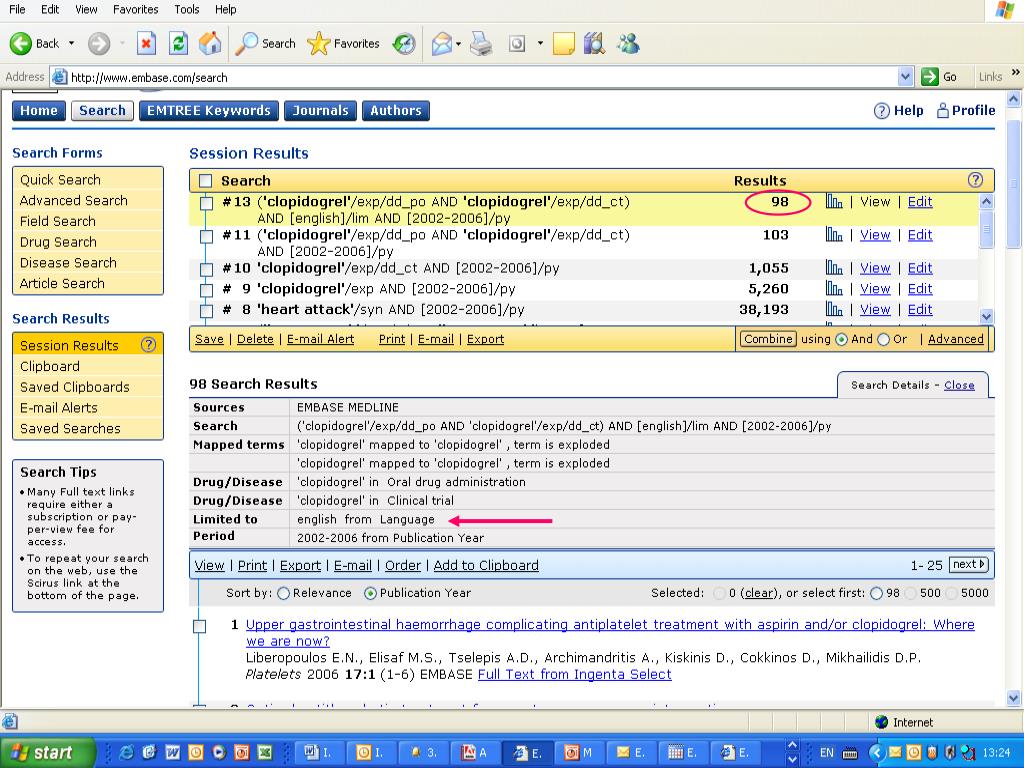The height and width of the screenshot is (768, 1024).
Task: Click page scrollbar down arrow
Action: (x=1014, y=698)
